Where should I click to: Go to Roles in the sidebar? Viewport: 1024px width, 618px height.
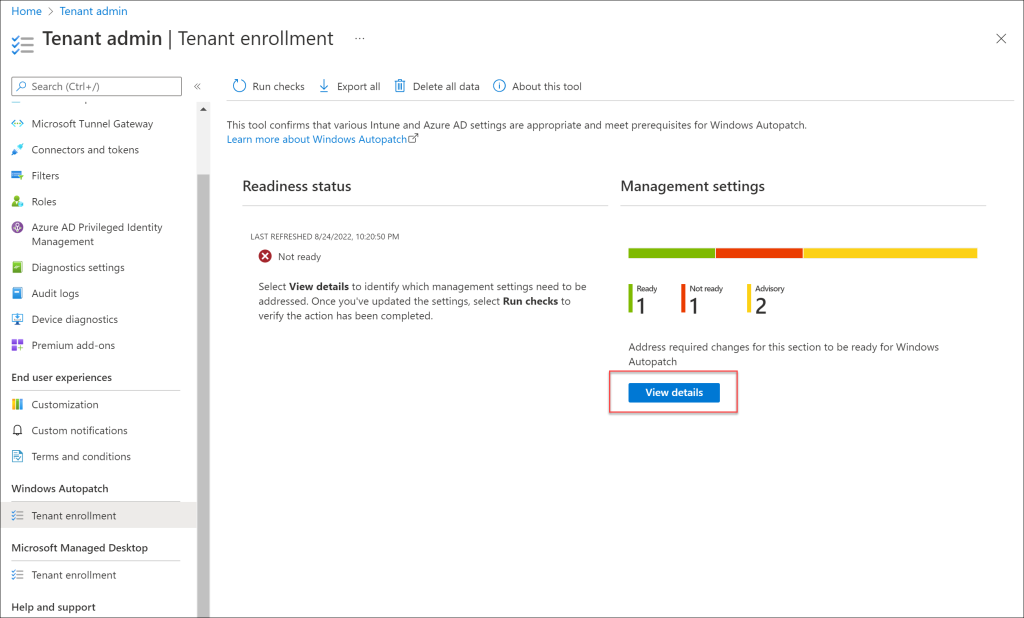(x=44, y=201)
